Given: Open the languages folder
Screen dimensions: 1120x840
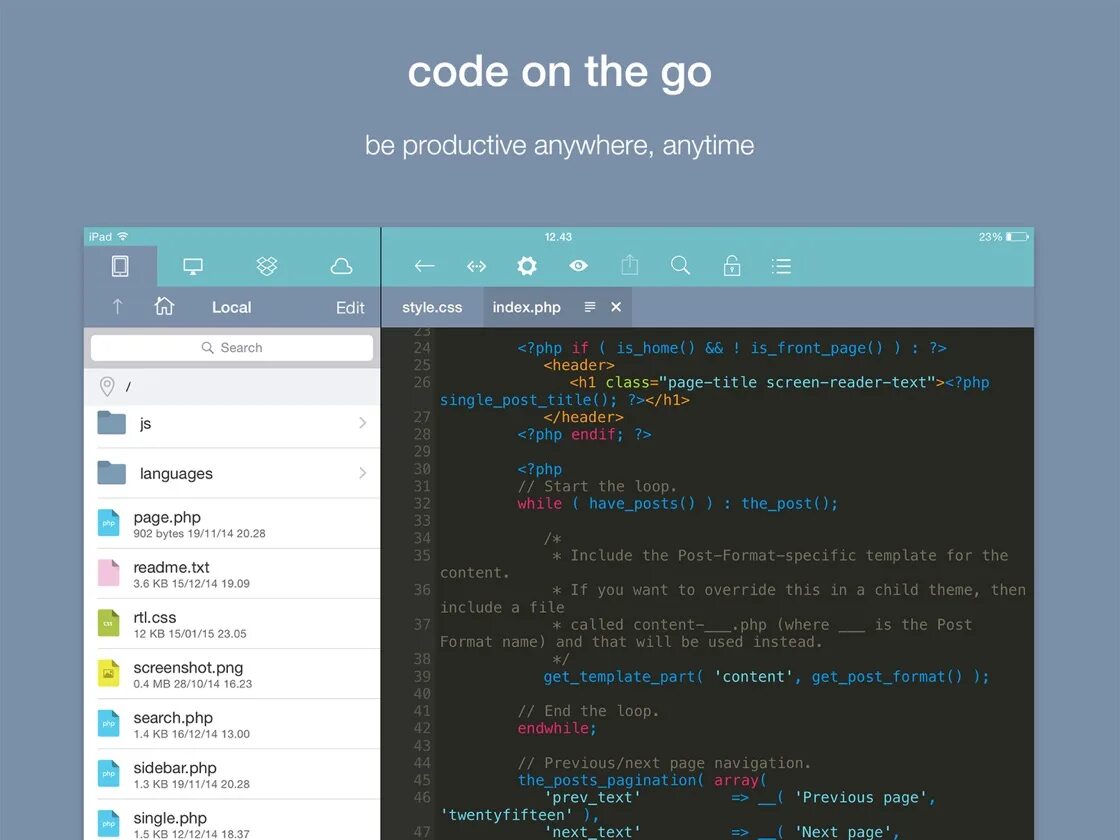Looking at the screenshot, I should click(x=232, y=474).
